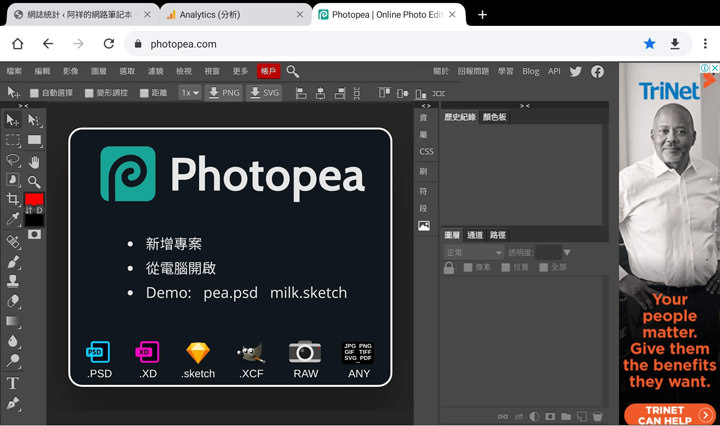Open the milk.sketch demo file
Screen dimensions: 720x426
(x=309, y=293)
